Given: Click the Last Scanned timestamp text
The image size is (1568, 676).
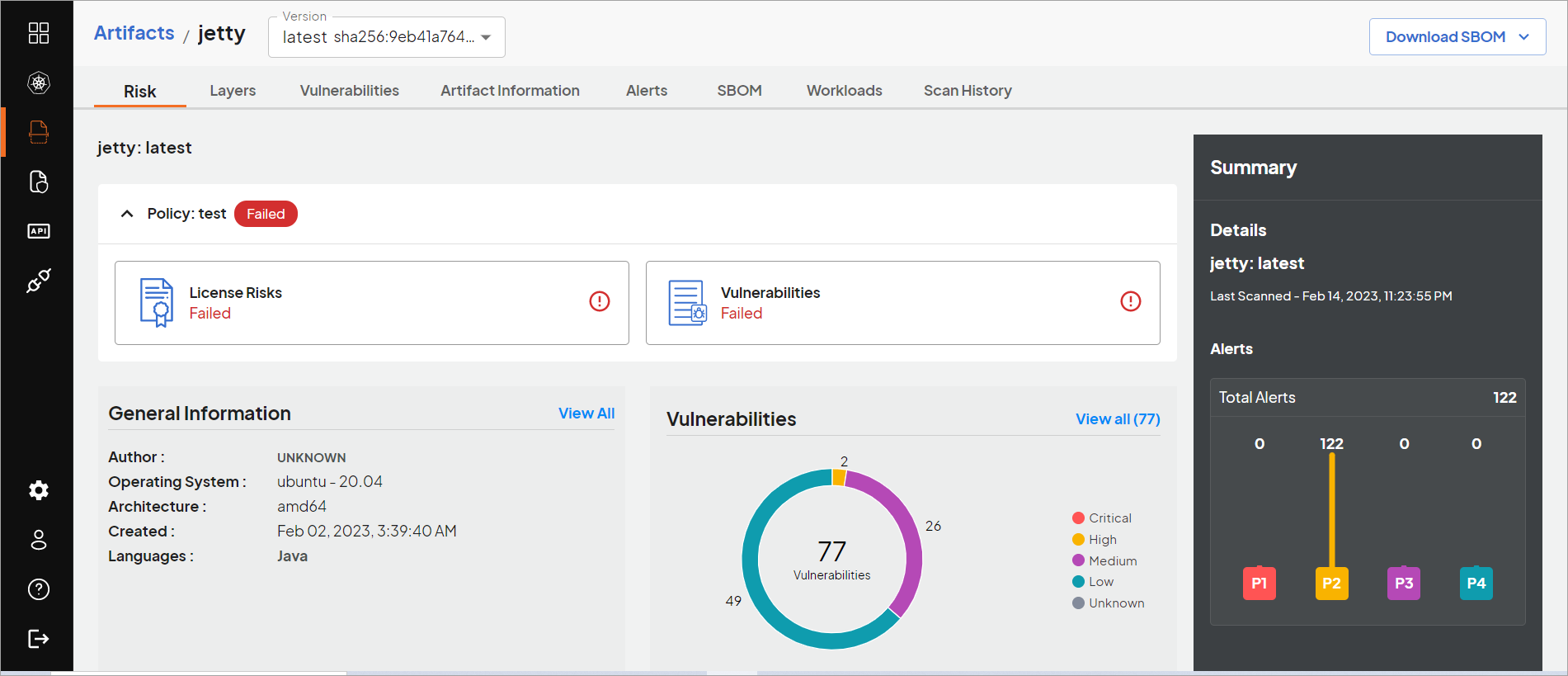Looking at the screenshot, I should click(x=1331, y=296).
